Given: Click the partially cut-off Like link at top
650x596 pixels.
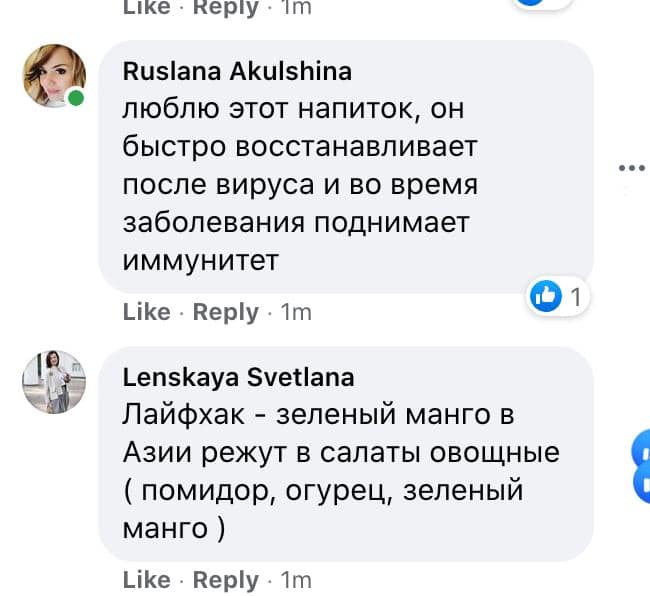Looking at the screenshot, I should (x=146, y=6).
